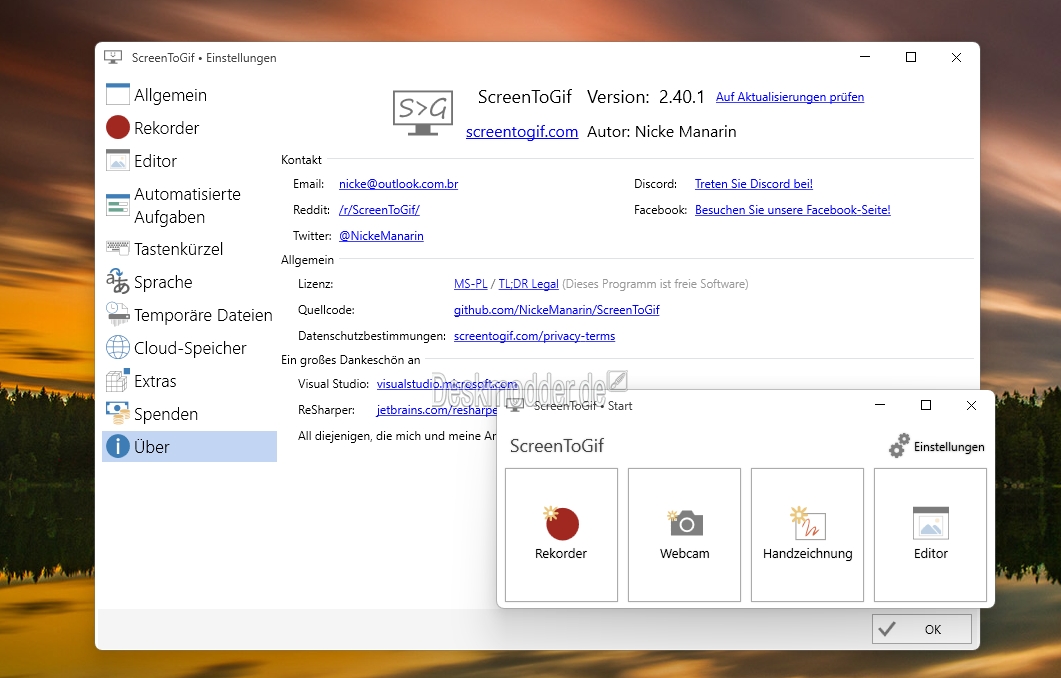
Task: Click the Automatisierte Aufgaben icon
Action: point(118,204)
